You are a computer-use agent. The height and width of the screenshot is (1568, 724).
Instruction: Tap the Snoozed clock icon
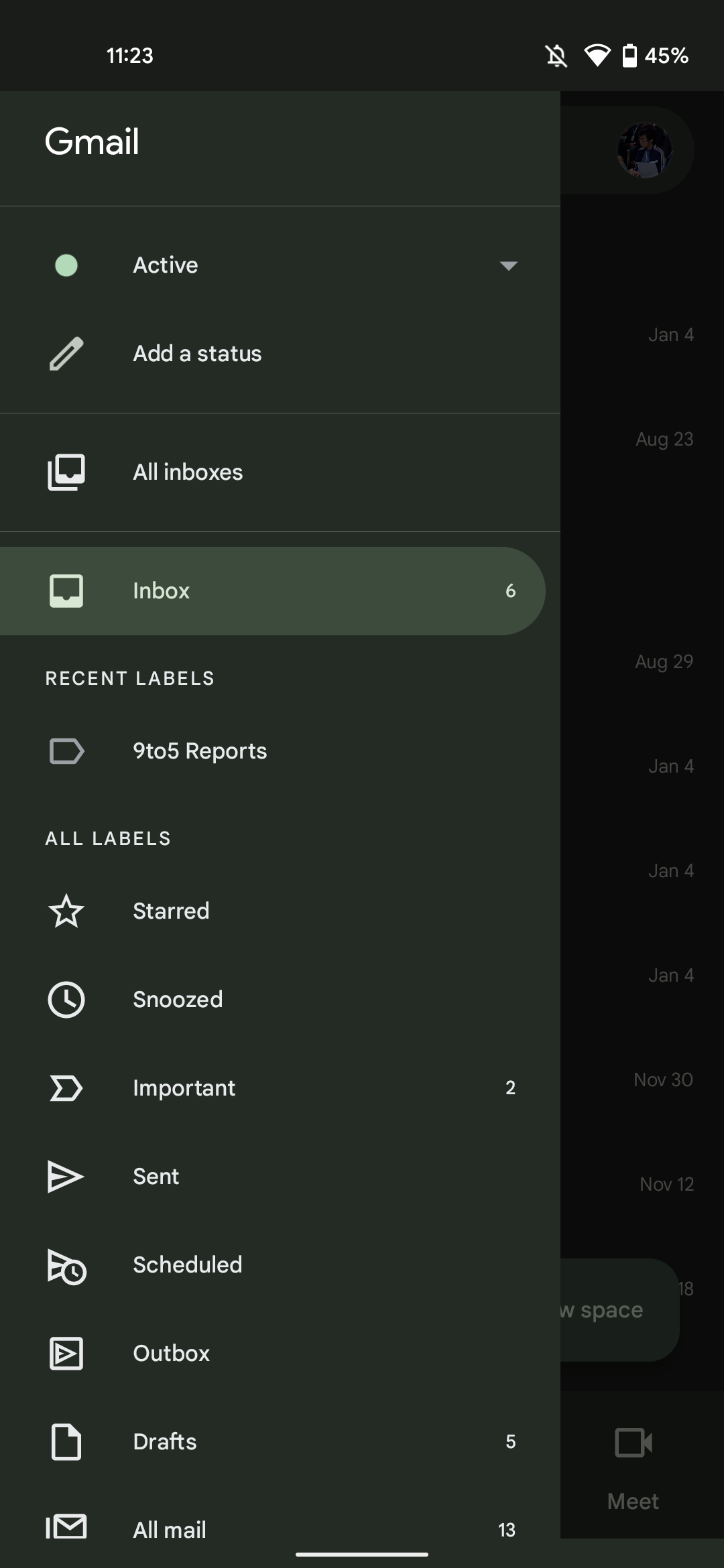66,1000
